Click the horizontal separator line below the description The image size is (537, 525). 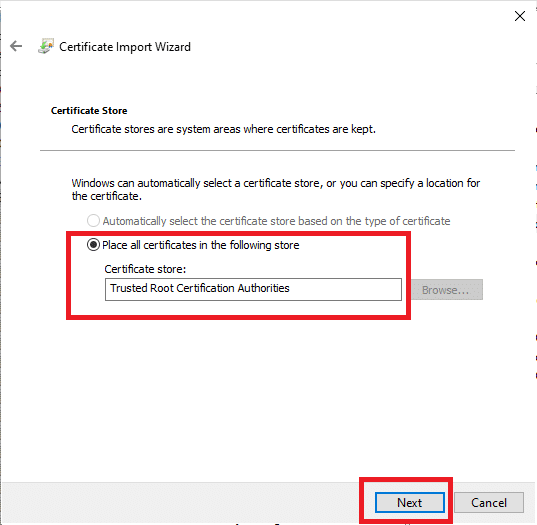[x=277, y=150]
